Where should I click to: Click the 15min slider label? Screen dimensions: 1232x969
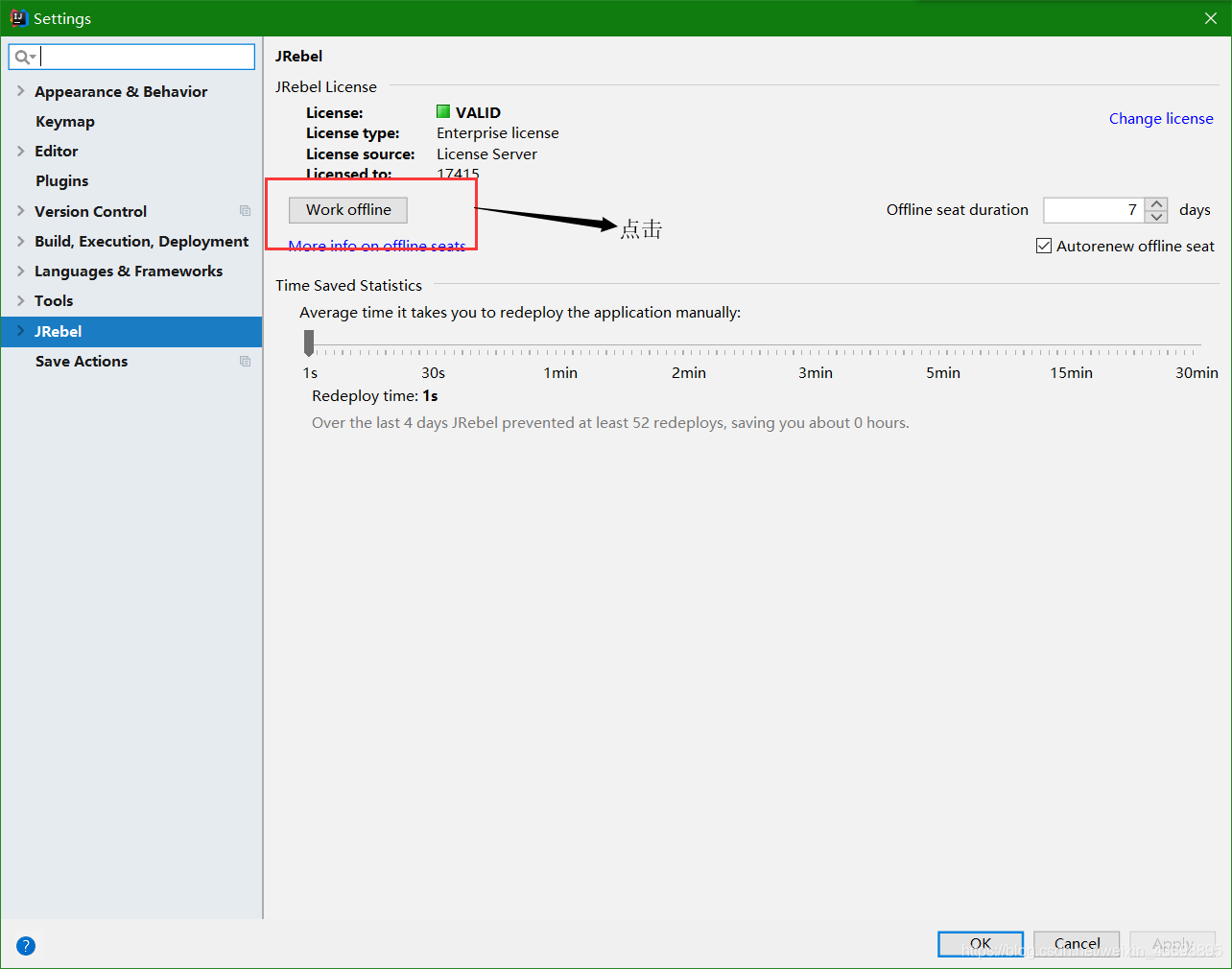pyautogui.click(x=1071, y=372)
